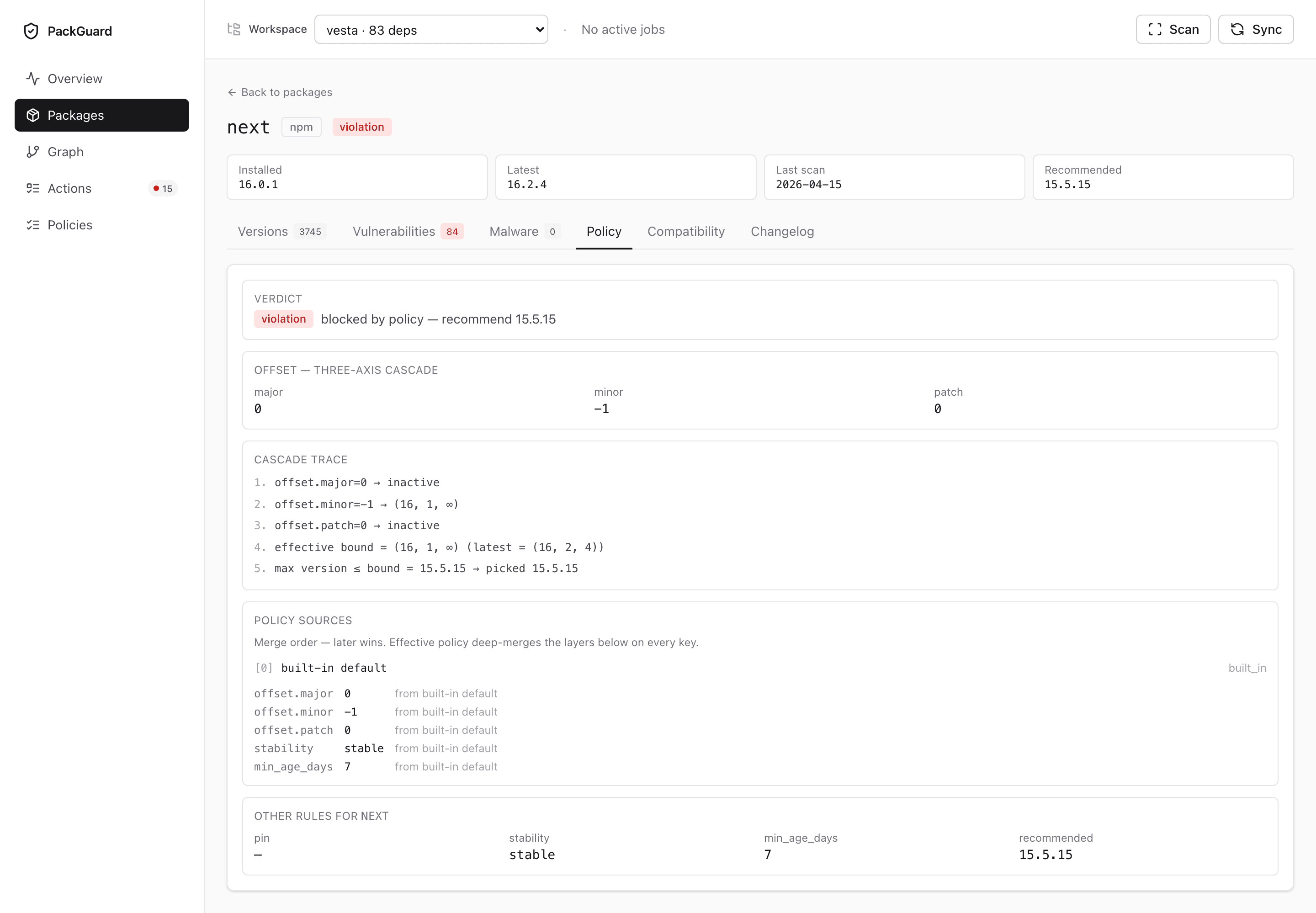Click the red 15 badge on Actions
Viewport: 1316px width, 913px height.
tap(163, 188)
